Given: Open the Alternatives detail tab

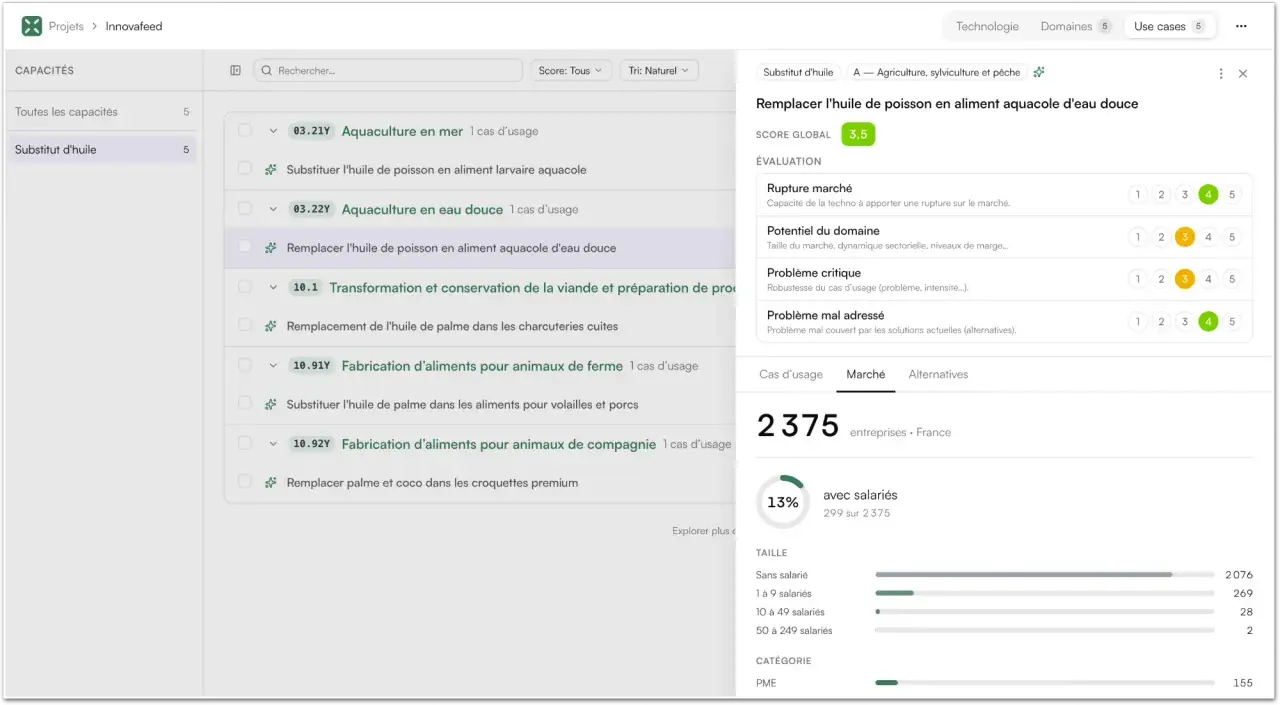Looking at the screenshot, I should [x=938, y=374].
